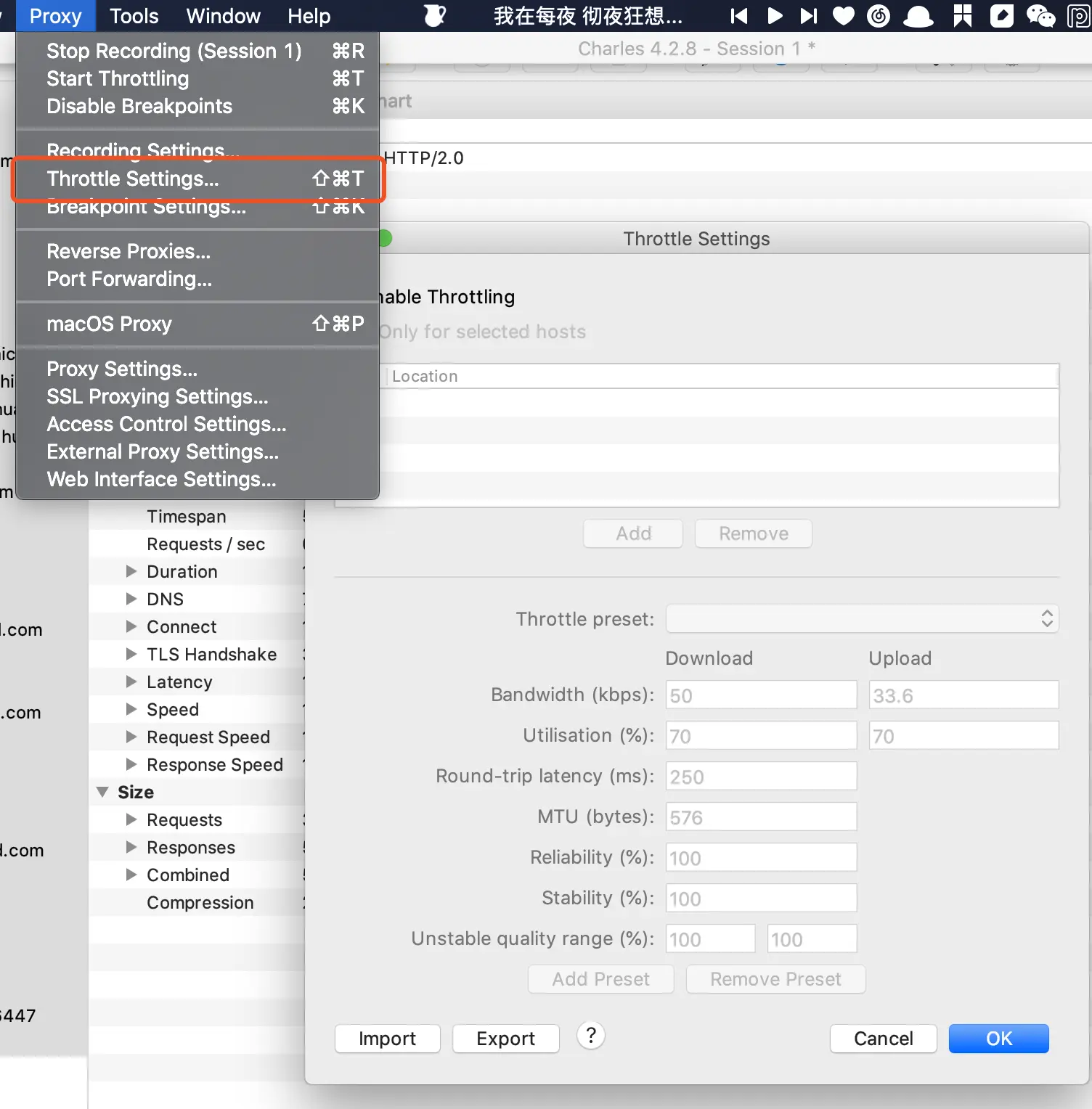Focus the Reliability (%) field
The width and height of the screenshot is (1092, 1109).
[761, 857]
